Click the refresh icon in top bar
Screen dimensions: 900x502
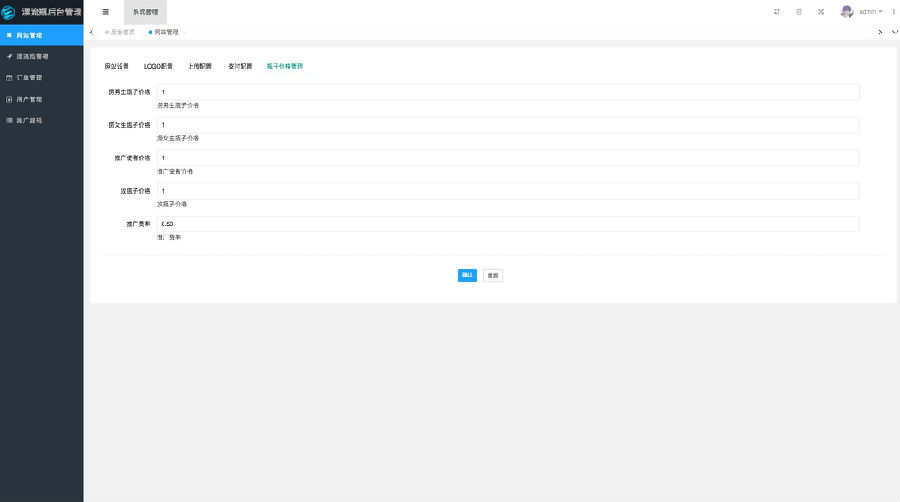[x=777, y=12]
